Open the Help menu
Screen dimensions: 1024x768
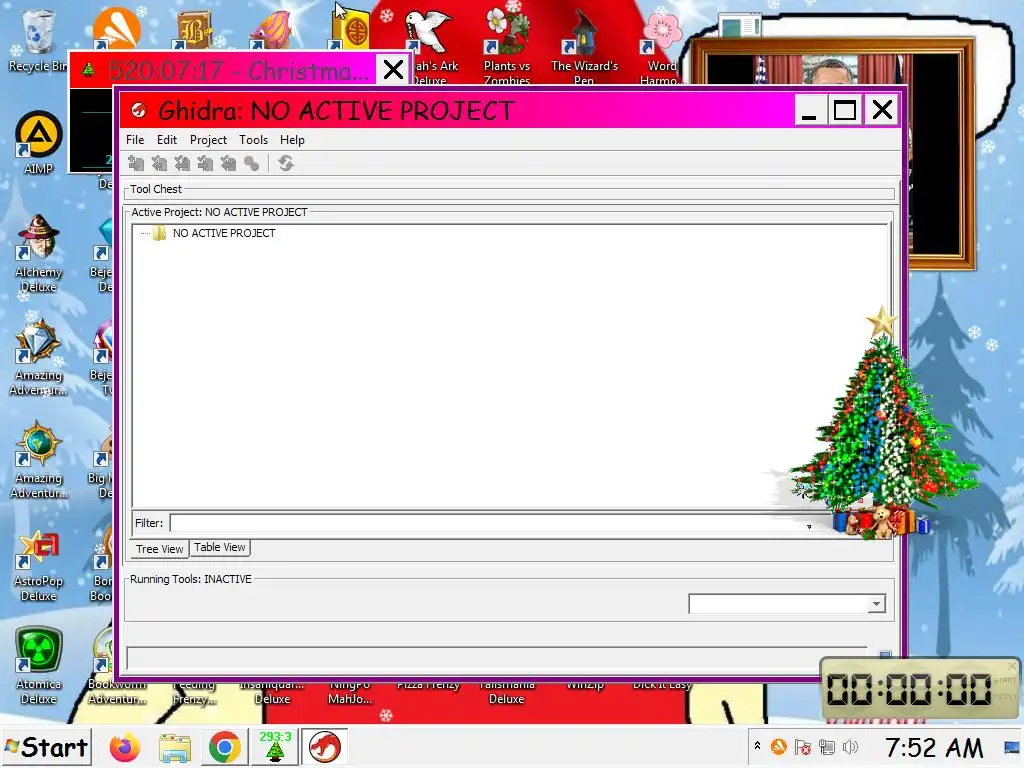[x=292, y=140]
